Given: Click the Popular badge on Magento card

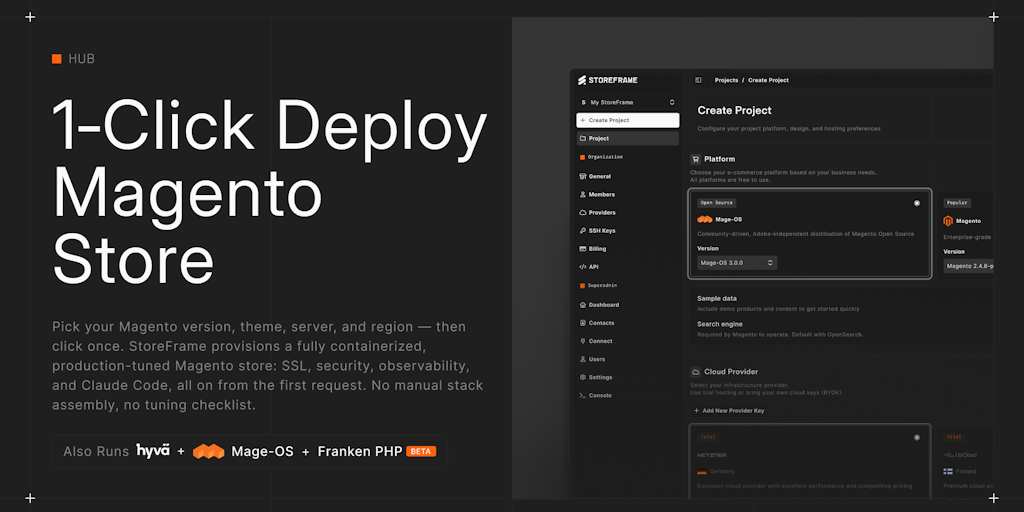Looking at the screenshot, I should click(x=957, y=203).
